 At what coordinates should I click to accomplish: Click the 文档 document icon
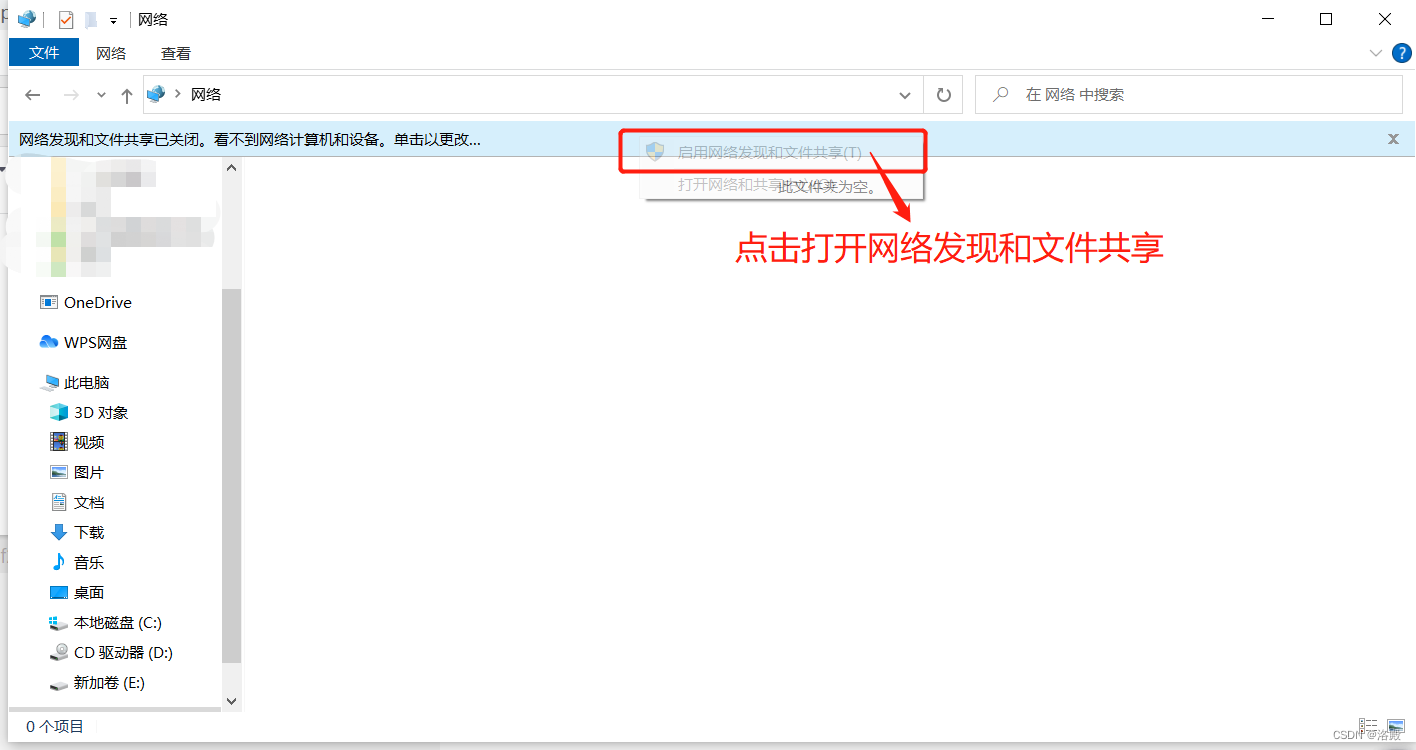[x=59, y=502]
